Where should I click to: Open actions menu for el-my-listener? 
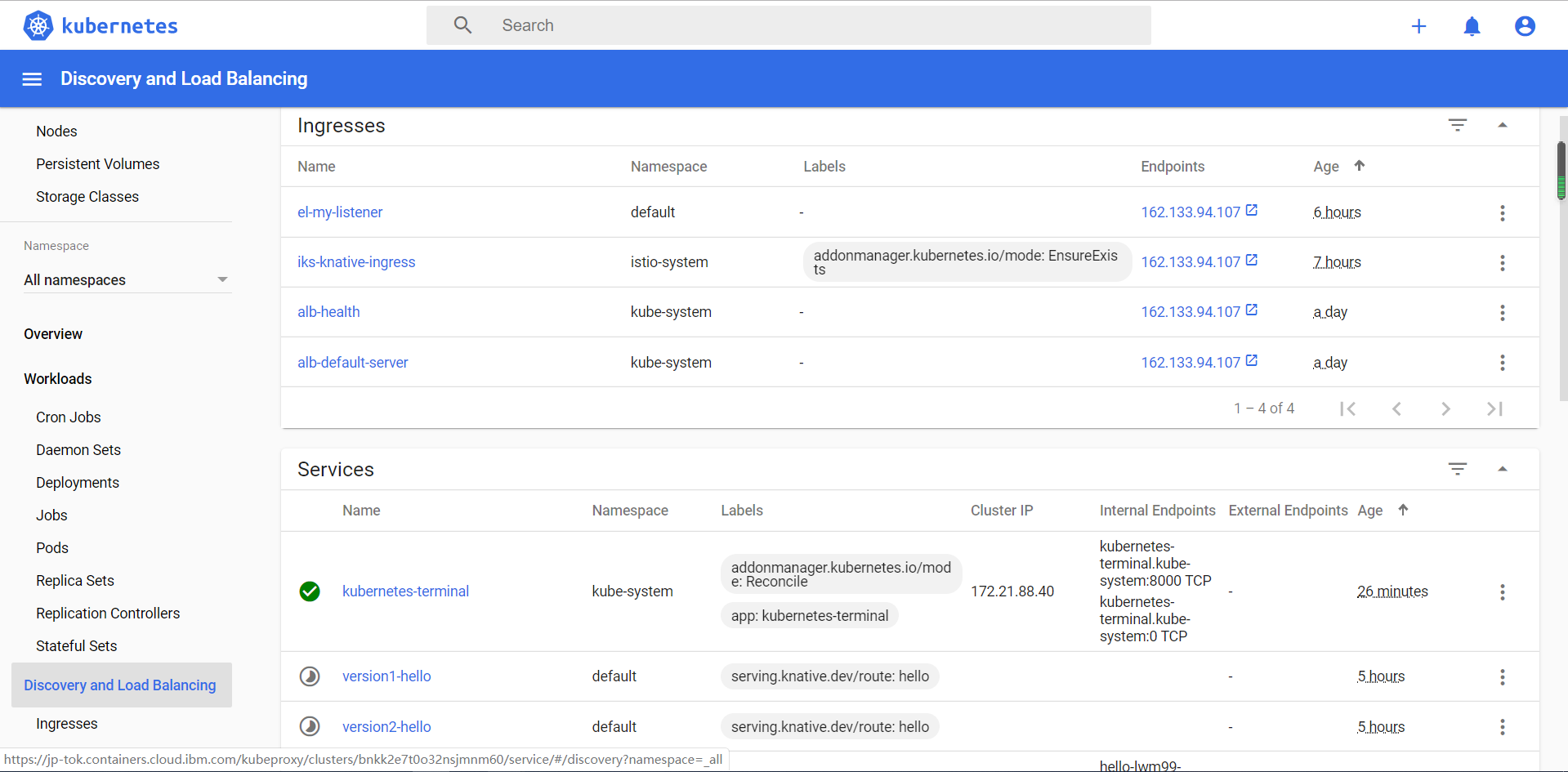[1502, 213]
